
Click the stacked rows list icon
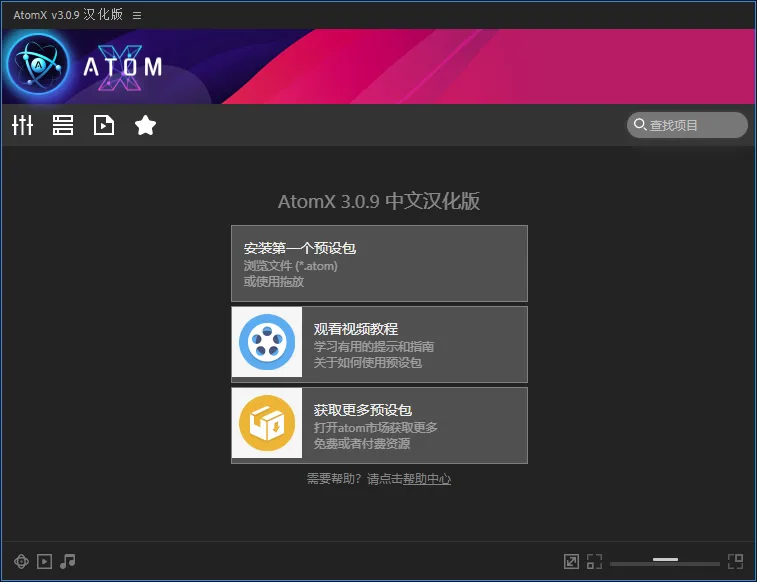63,125
